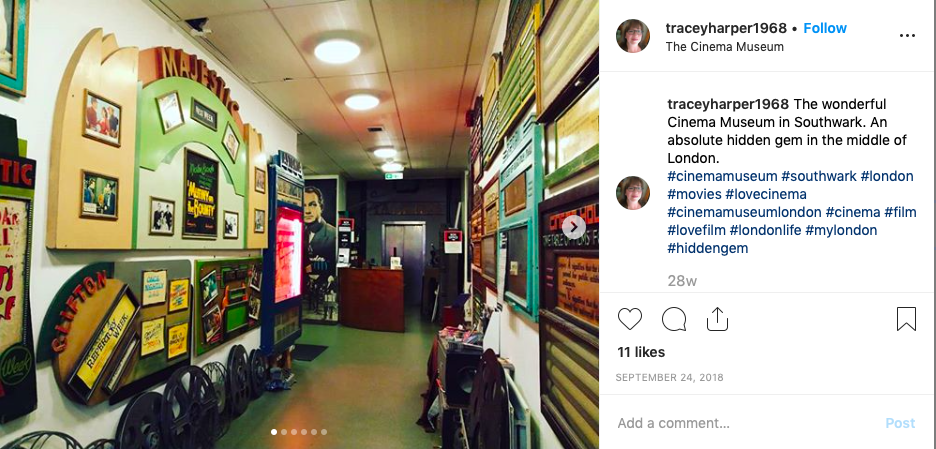Select the last carousel dot
The image size is (936, 449).
click(x=324, y=432)
